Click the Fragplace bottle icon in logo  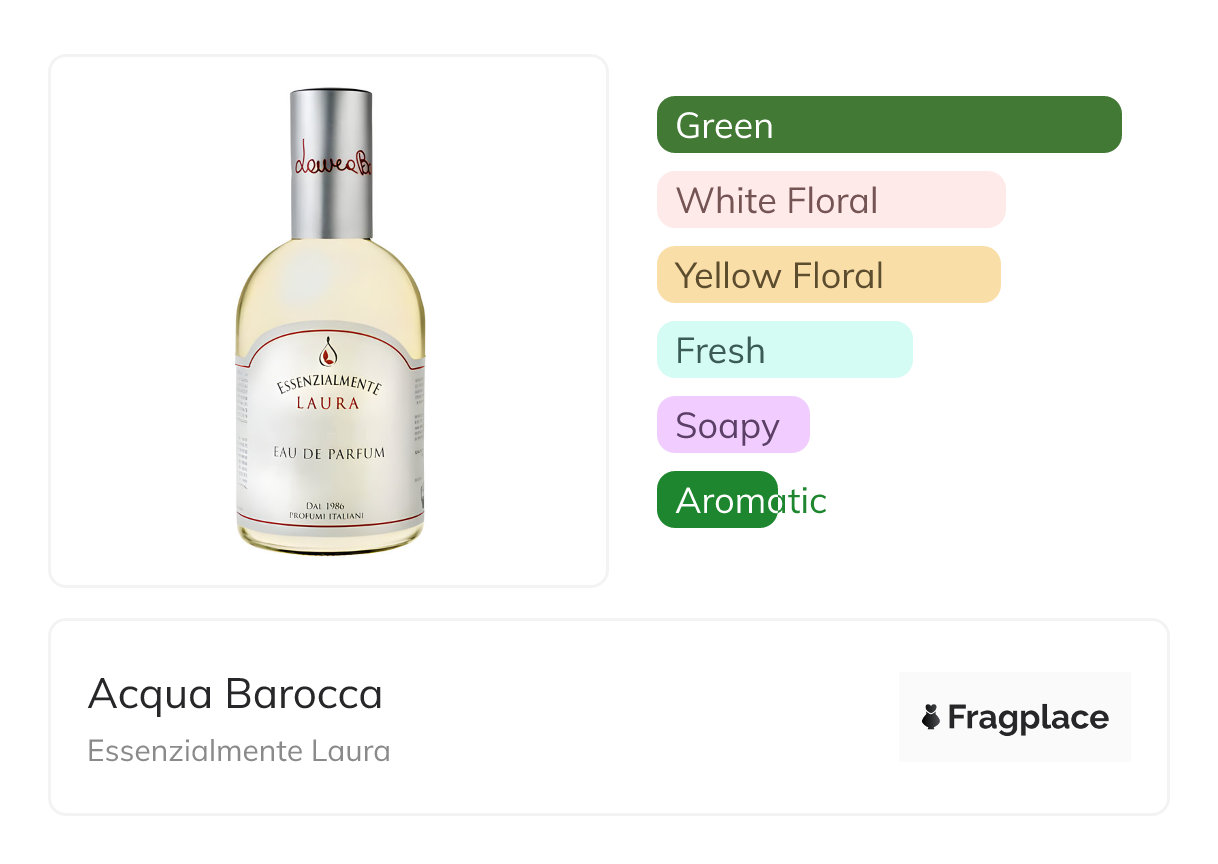pos(931,717)
